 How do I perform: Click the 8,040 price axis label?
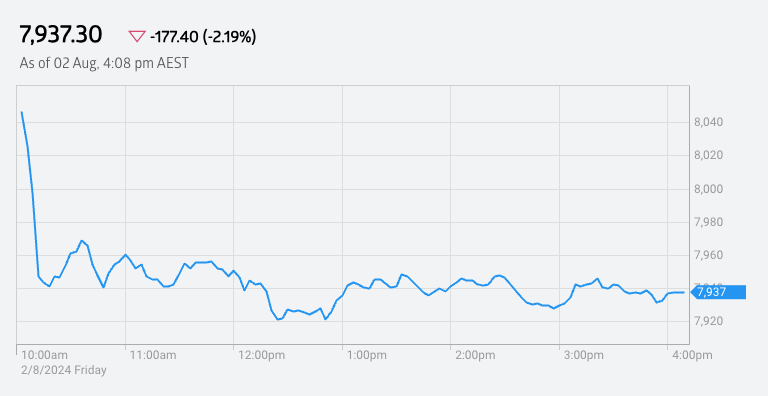pyautogui.click(x=709, y=122)
